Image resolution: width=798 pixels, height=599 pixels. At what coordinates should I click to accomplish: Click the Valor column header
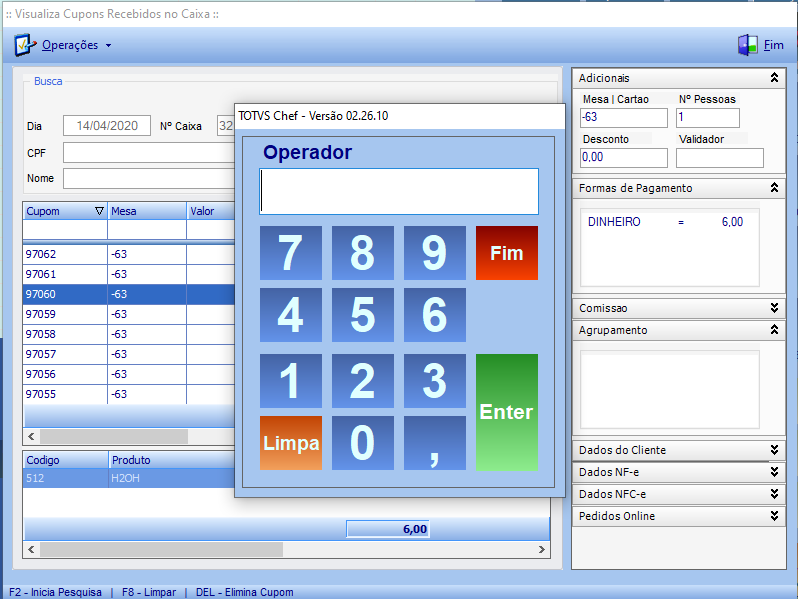(211, 211)
